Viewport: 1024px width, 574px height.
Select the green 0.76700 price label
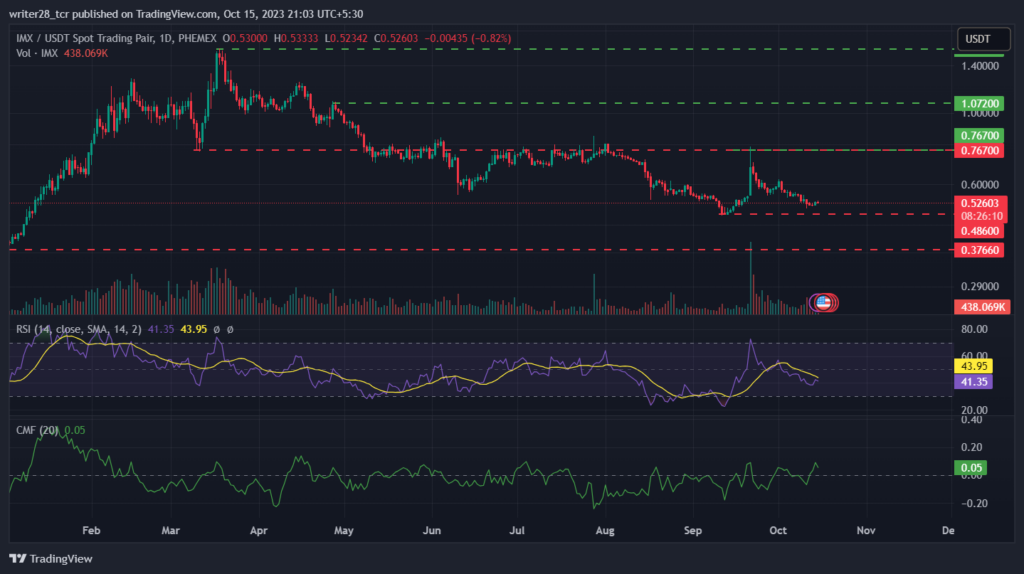tap(979, 135)
